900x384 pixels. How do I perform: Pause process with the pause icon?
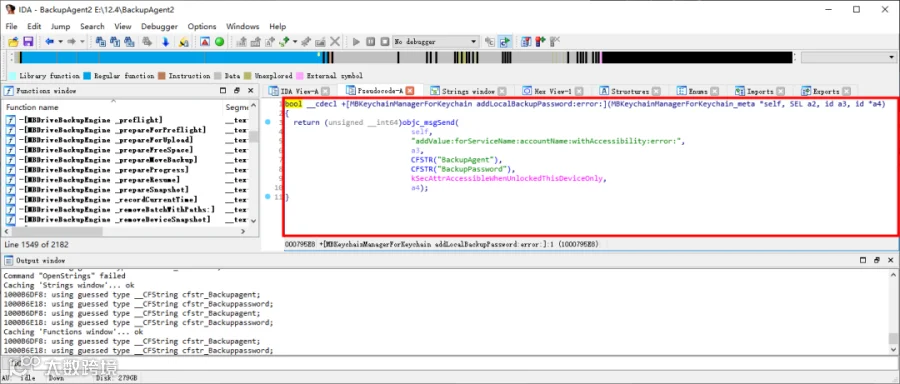click(370, 42)
